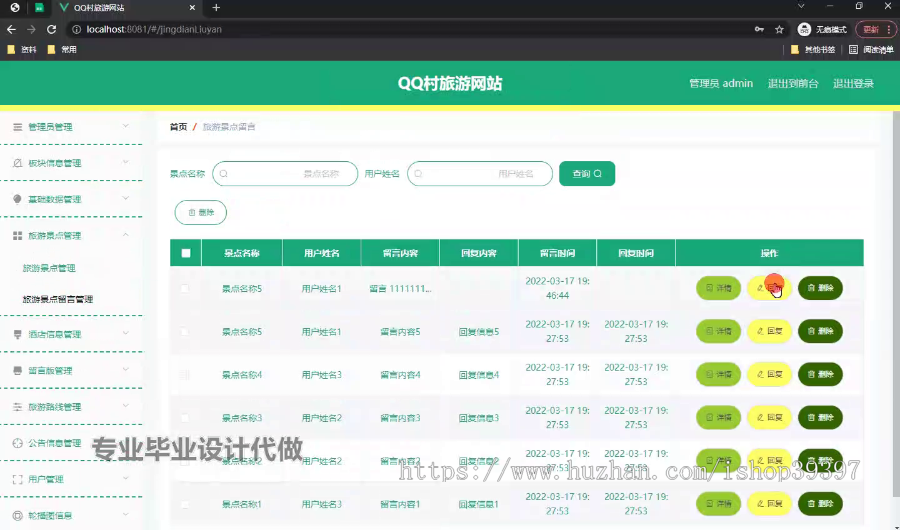Image resolution: width=900 pixels, height=530 pixels.
Task: Click the 酒店信息管理 sidebar icon
Action: click(17, 334)
